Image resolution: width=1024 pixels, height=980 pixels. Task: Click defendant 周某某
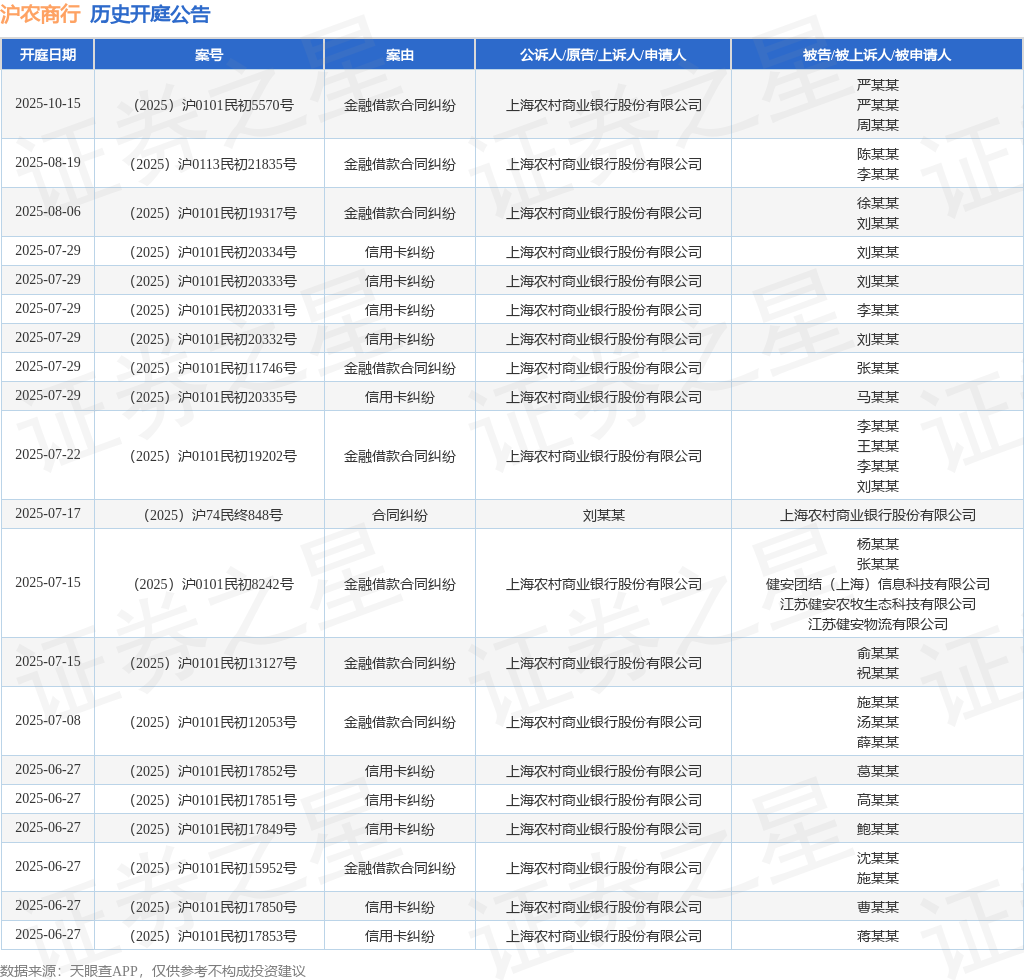[878, 125]
